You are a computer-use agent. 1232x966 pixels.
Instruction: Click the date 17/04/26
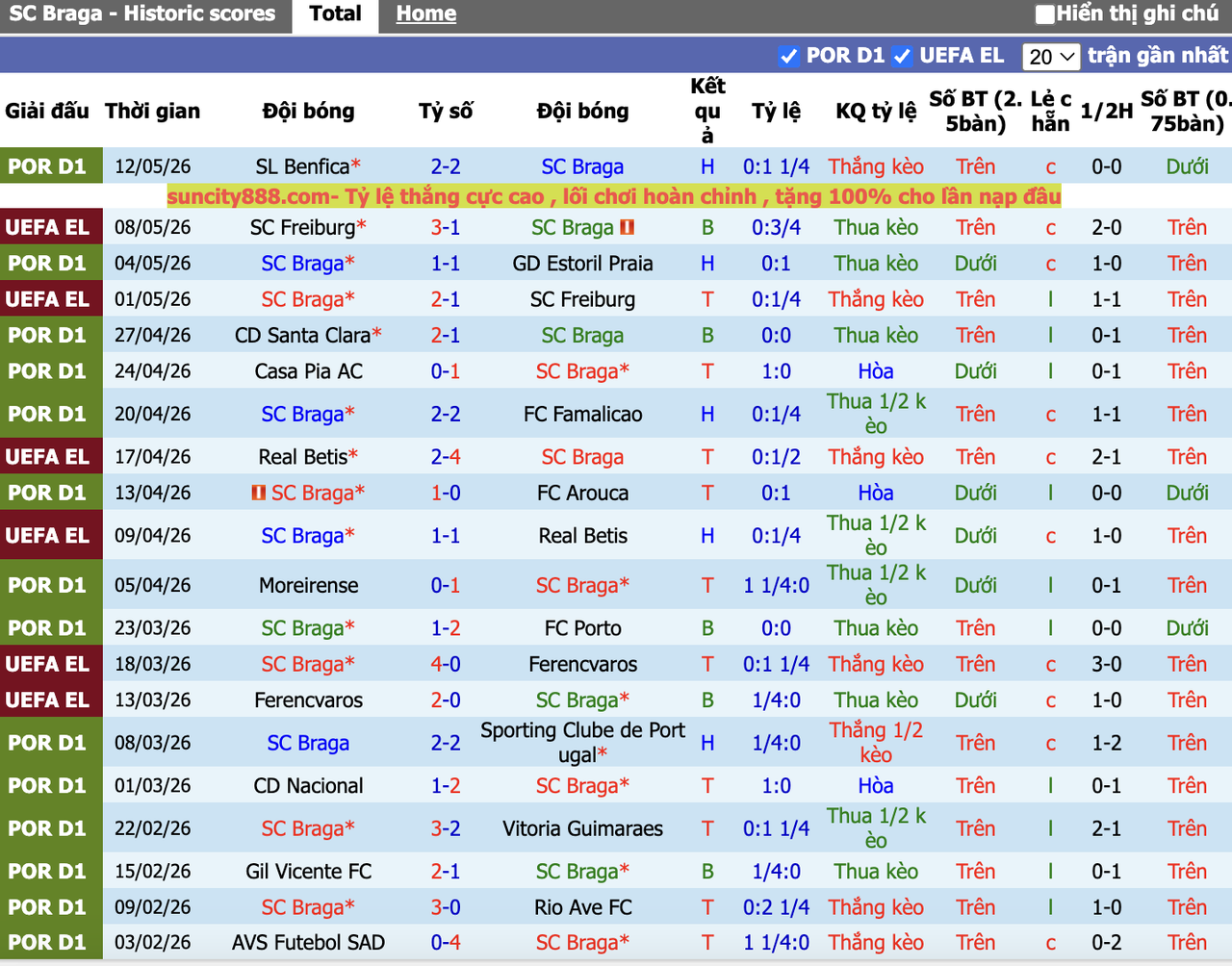click(152, 457)
